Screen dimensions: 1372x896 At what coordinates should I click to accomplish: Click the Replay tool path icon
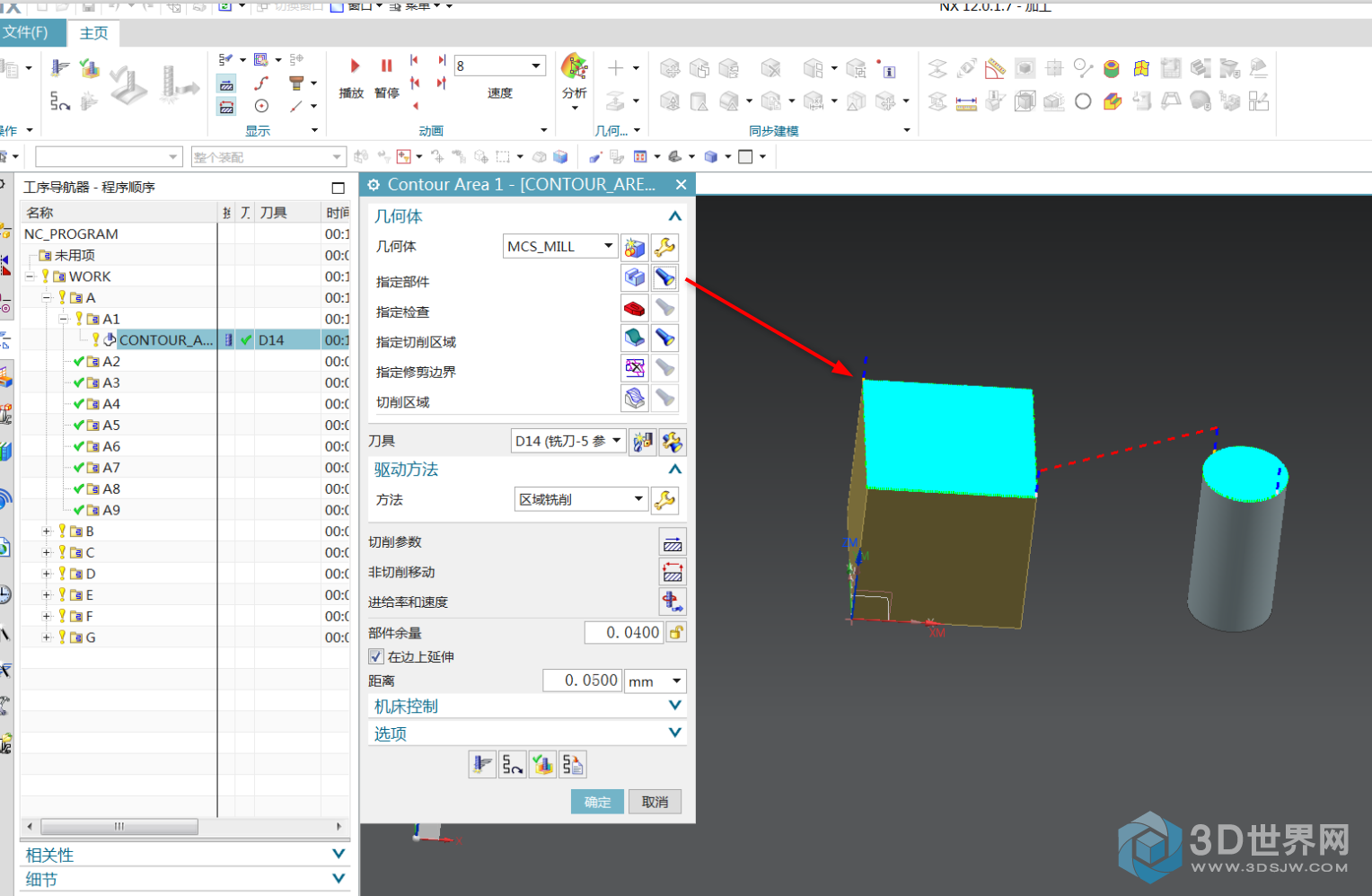point(513,764)
